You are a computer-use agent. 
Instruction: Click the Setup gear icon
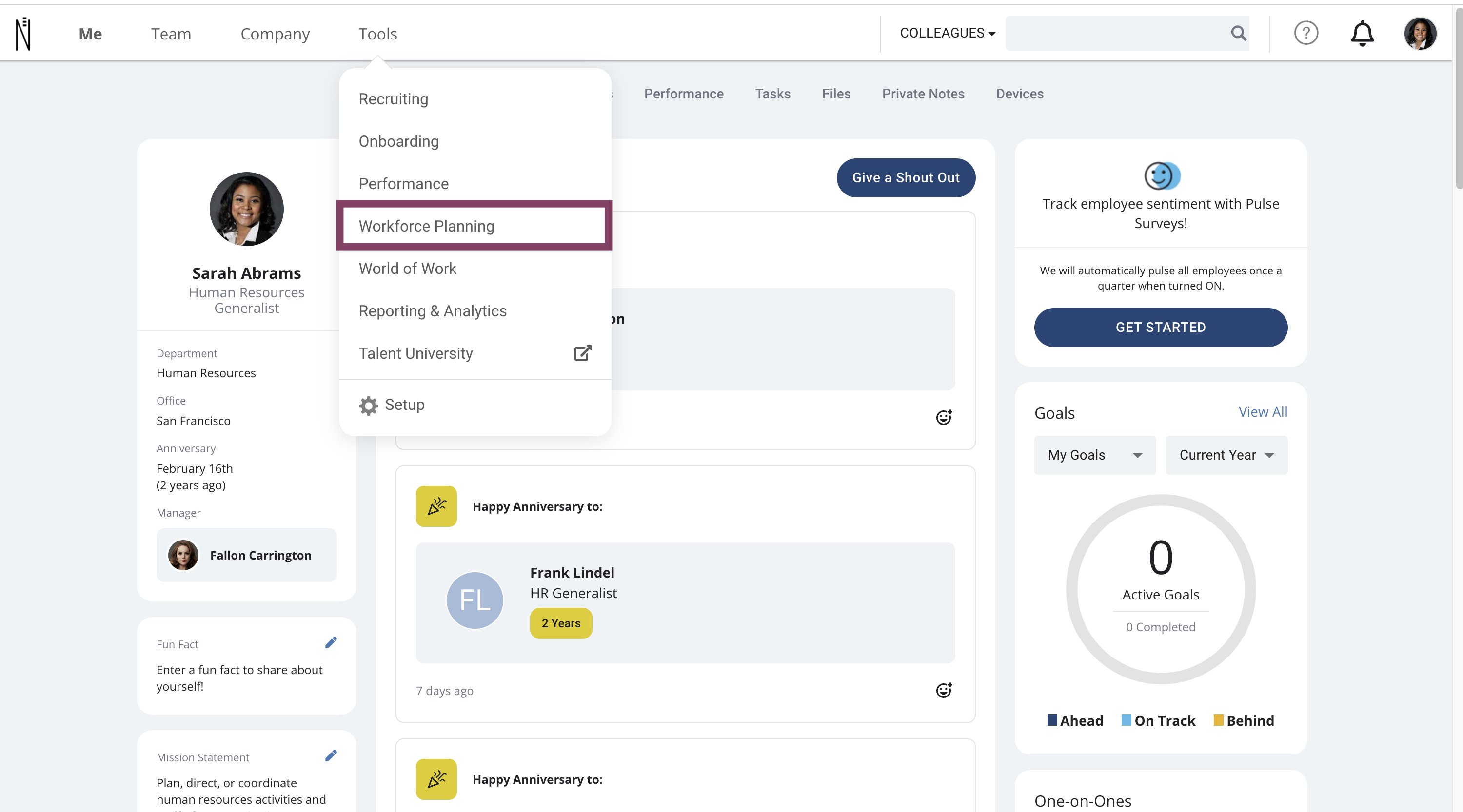(x=369, y=405)
